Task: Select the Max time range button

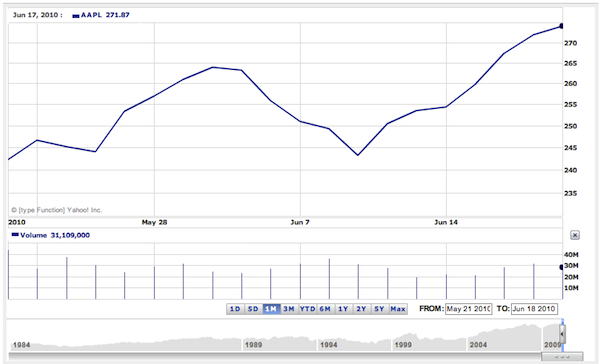Action: (x=398, y=309)
